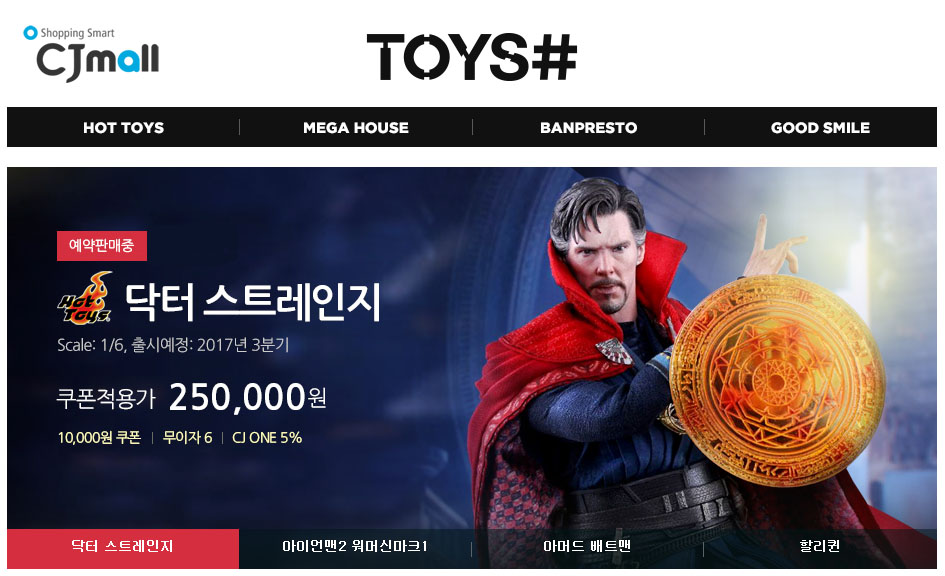Open the MEGA HOUSE menu

click(356, 127)
